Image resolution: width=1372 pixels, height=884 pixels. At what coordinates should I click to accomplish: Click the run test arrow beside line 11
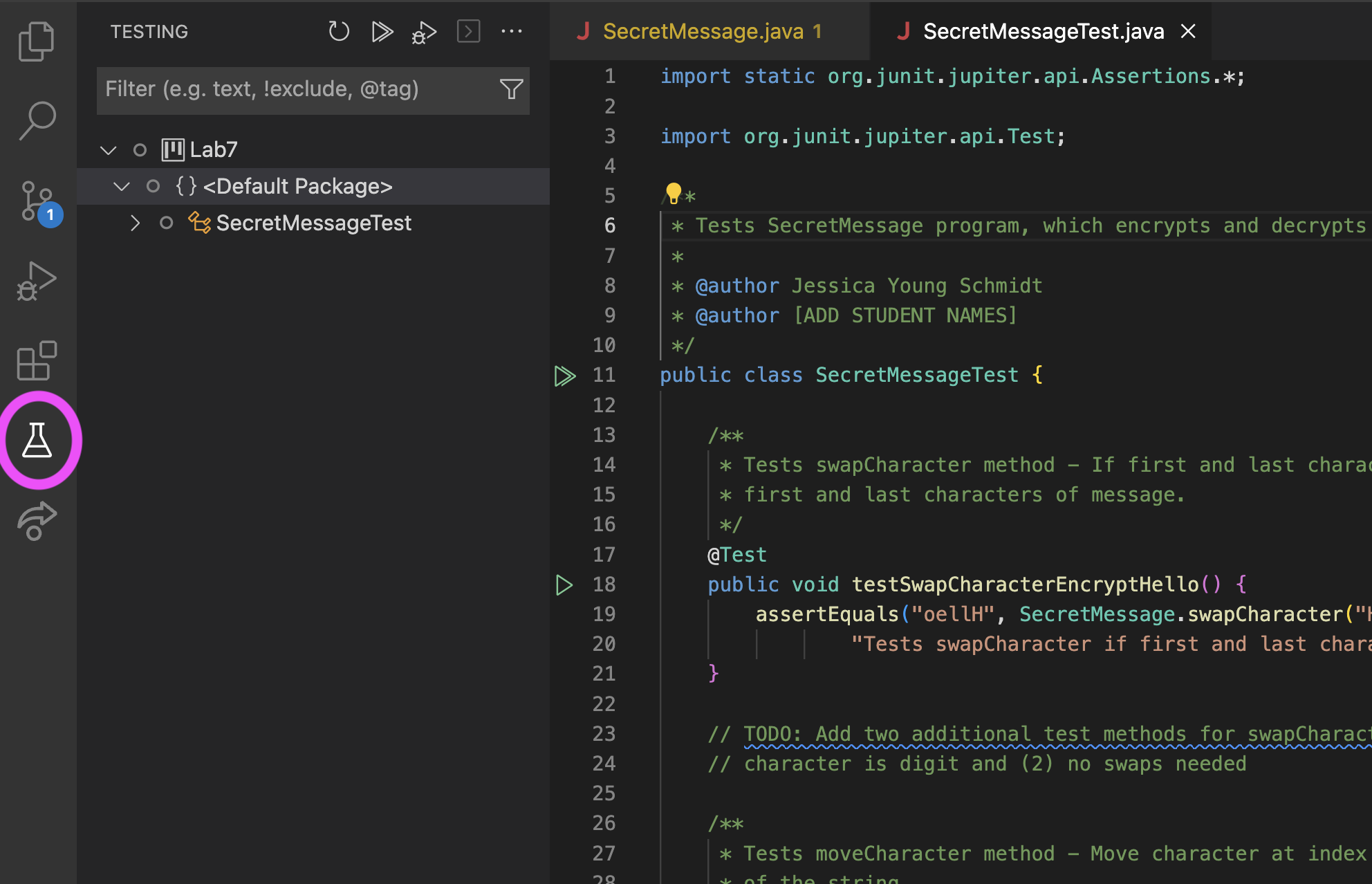click(566, 376)
